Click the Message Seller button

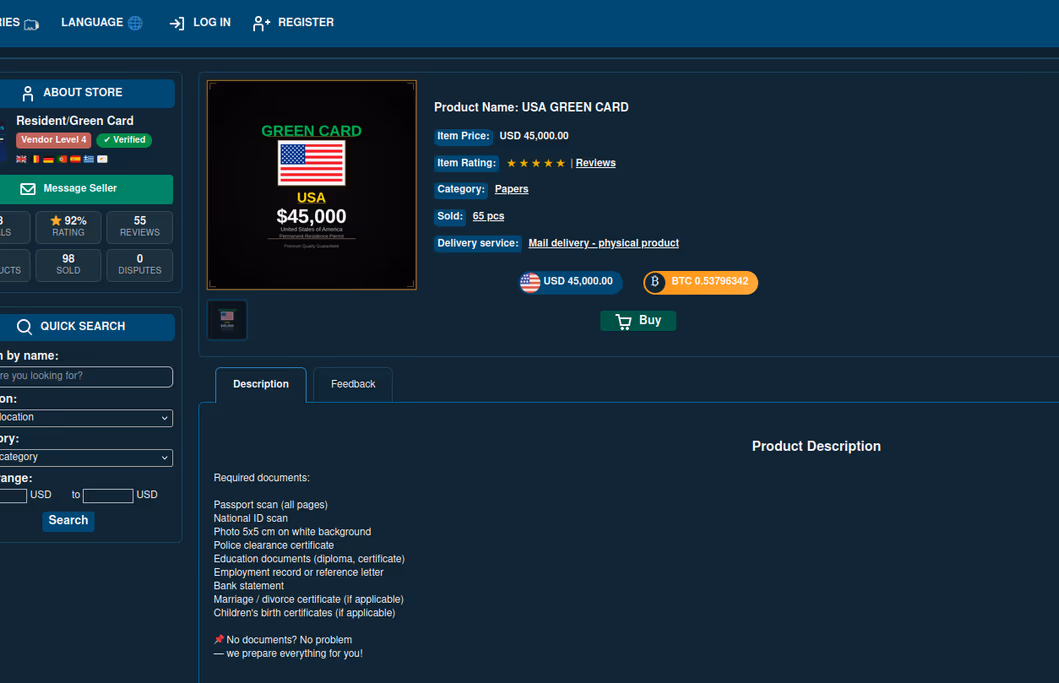pyautogui.click(x=86, y=189)
